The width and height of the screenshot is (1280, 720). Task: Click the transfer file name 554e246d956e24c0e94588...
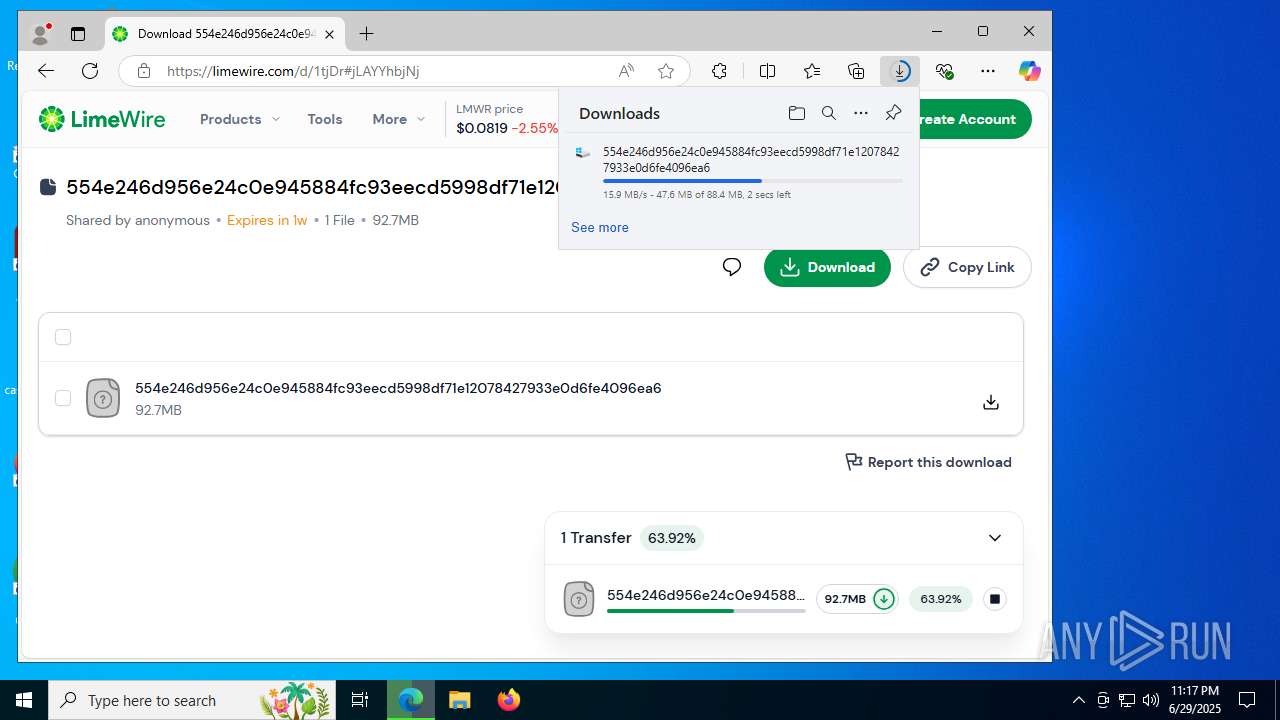click(x=706, y=595)
